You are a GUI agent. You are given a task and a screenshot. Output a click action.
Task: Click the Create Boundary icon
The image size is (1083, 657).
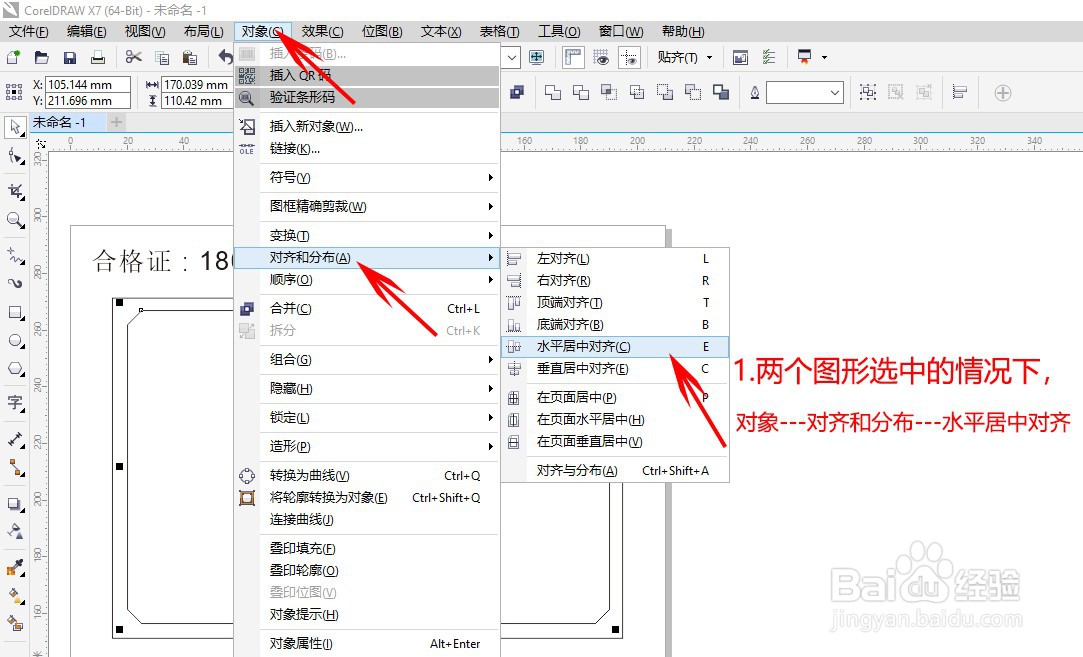(x=721, y=92)
